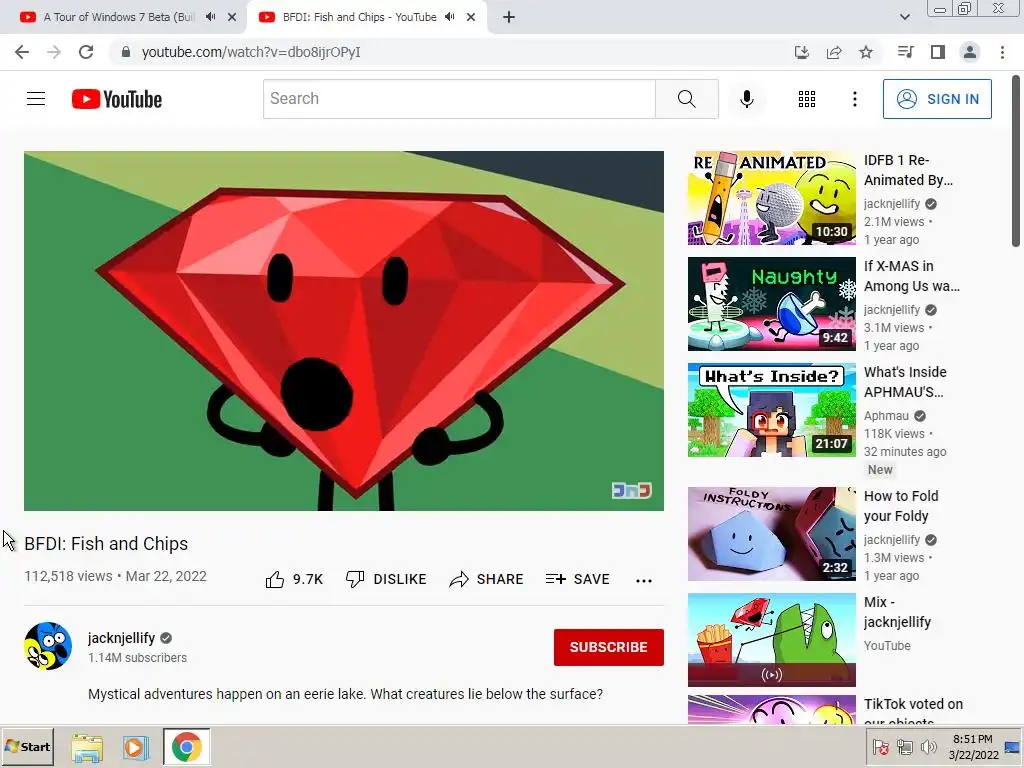The image size is (1024, 768).
Task: Open Chrome three-dot menu
Action: click(x=1002, y=52)
